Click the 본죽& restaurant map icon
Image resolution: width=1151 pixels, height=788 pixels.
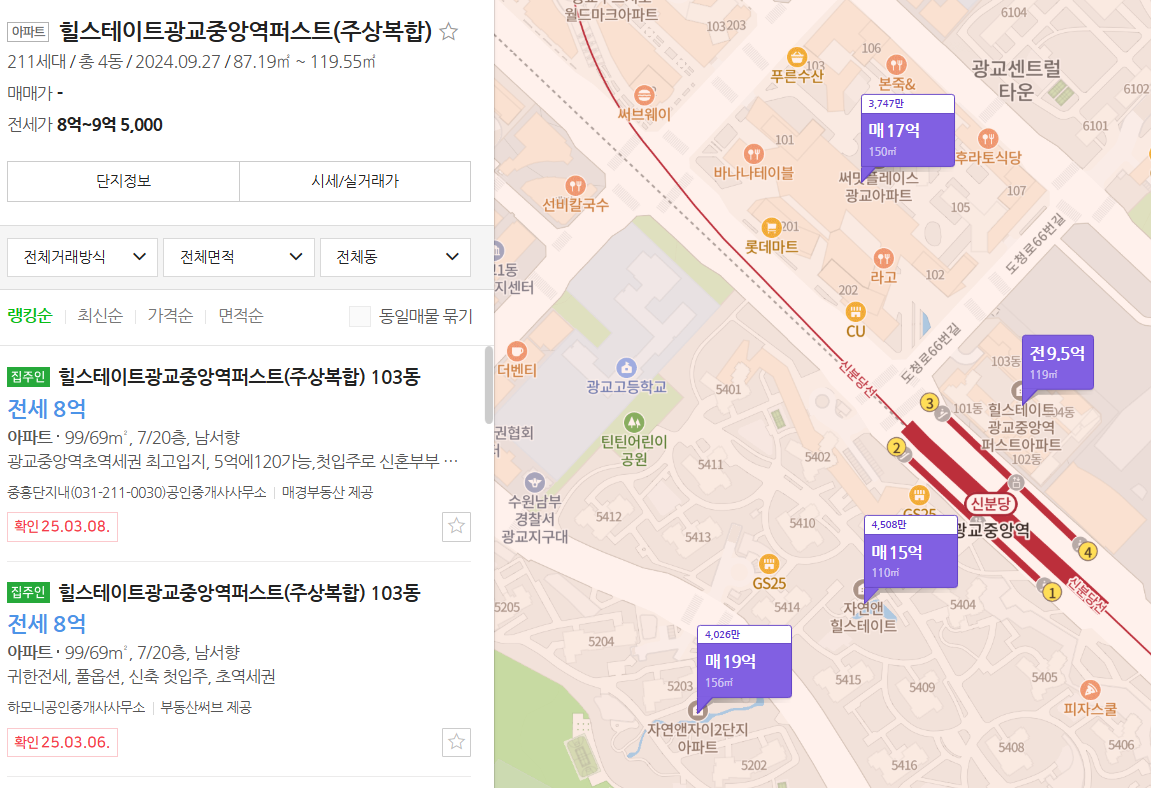click(896, 65)
